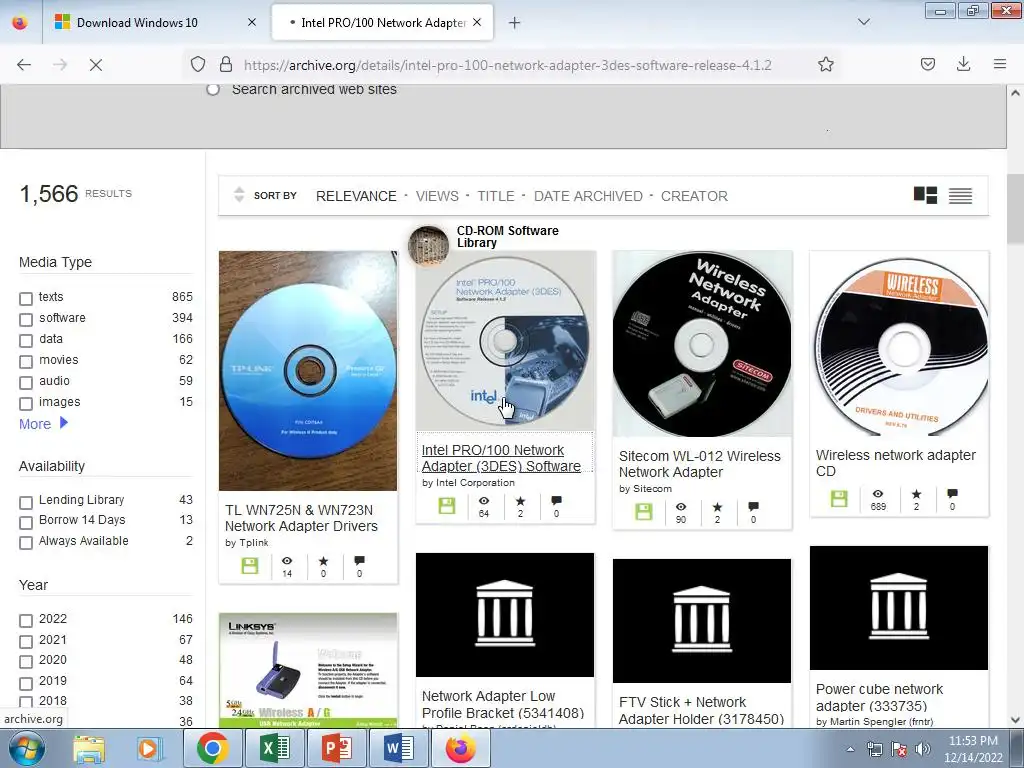Stop page loading with the X button
The image size is (1024, 768).
[95, 65]
